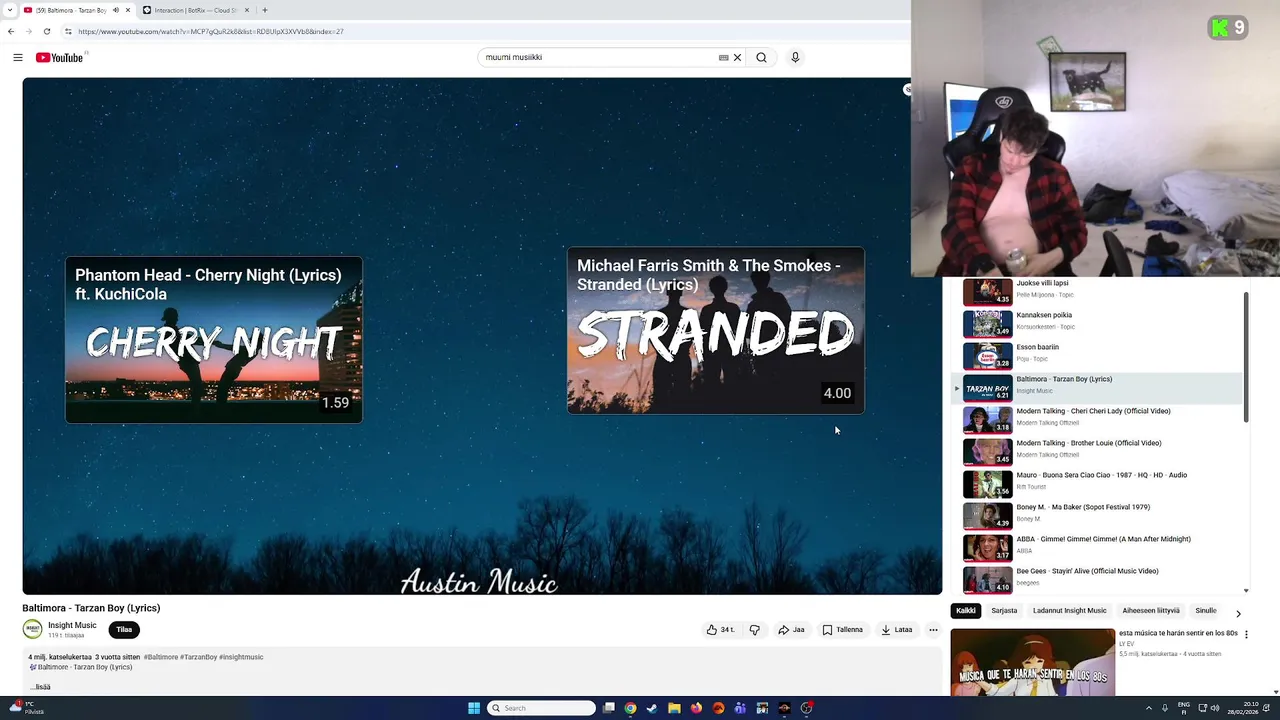
Task: Open Steam from the taskbar
Action: pyautogui.click(x=652, y=708)
